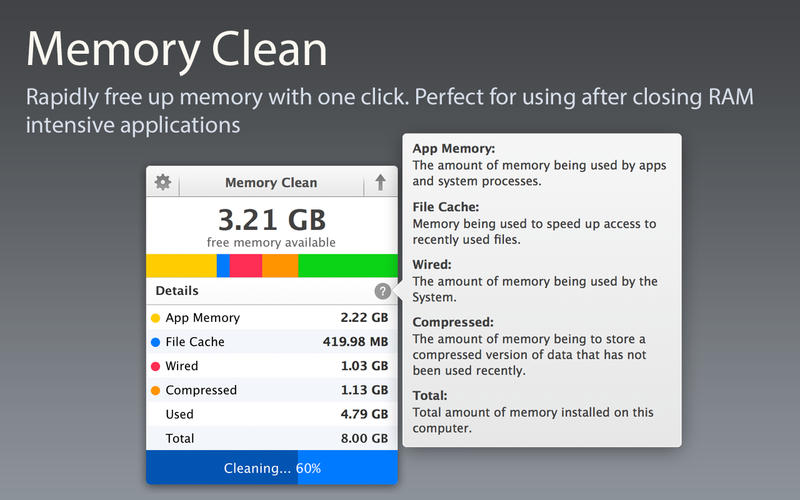Select the yellow segment of memory bar
The height and width of the screenshot is (500, 800).
pos(181,265)
